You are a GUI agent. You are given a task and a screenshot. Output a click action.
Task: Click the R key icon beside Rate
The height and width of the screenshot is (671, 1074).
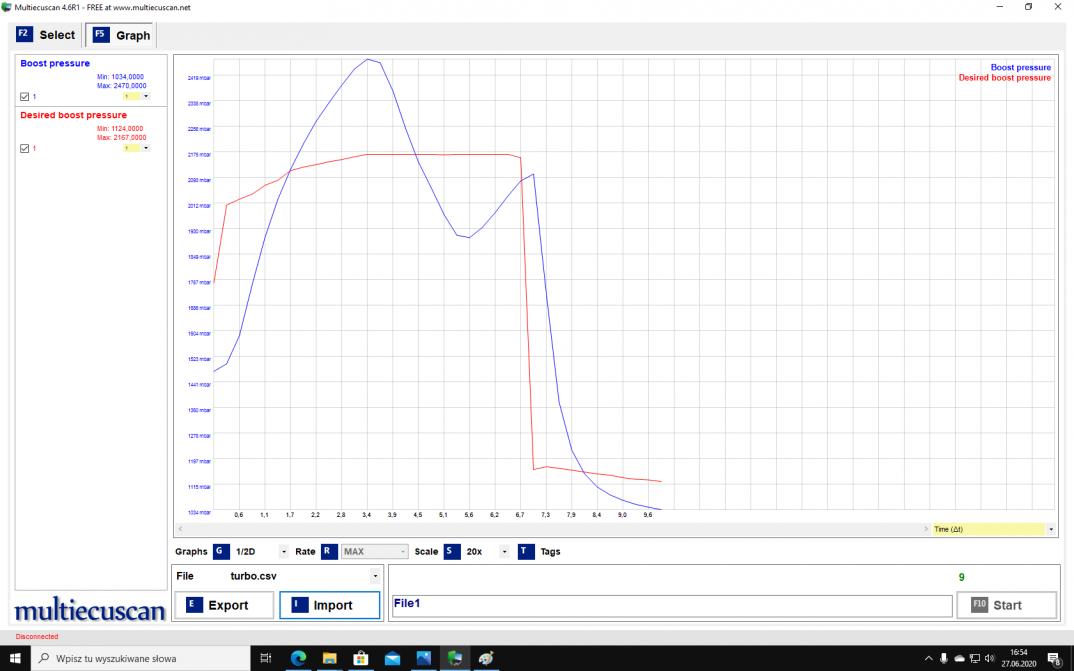click(x=329, y=551)
